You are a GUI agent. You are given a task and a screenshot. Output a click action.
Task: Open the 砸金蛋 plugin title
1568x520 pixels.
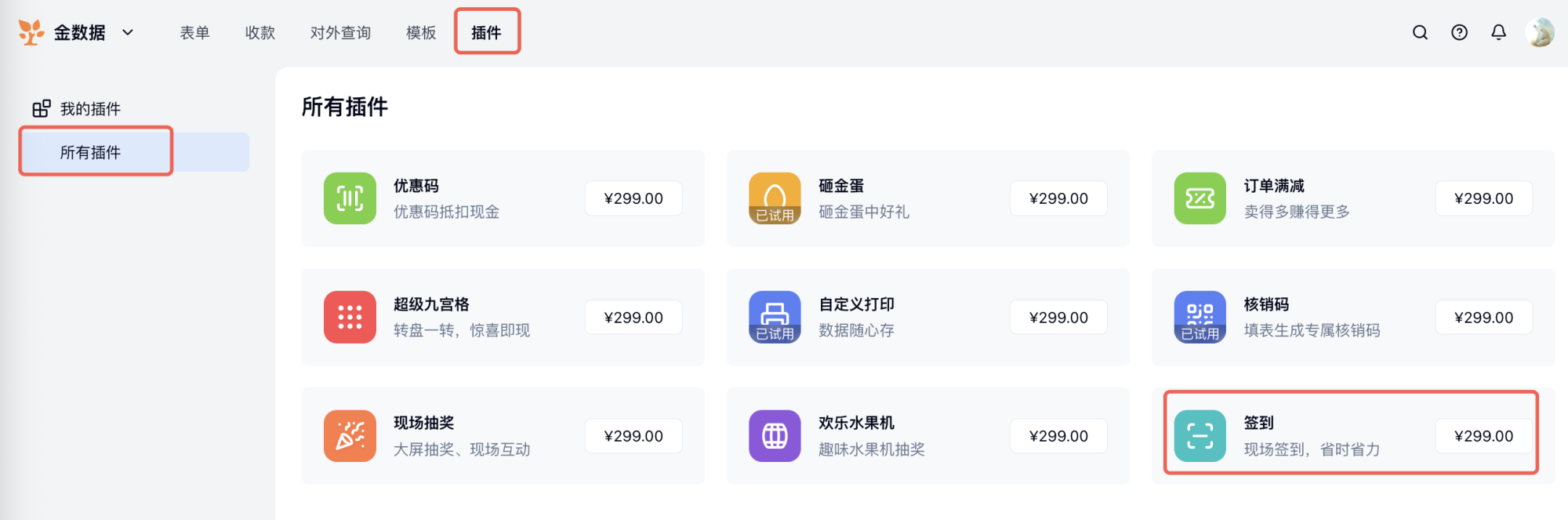coord(841,186)
